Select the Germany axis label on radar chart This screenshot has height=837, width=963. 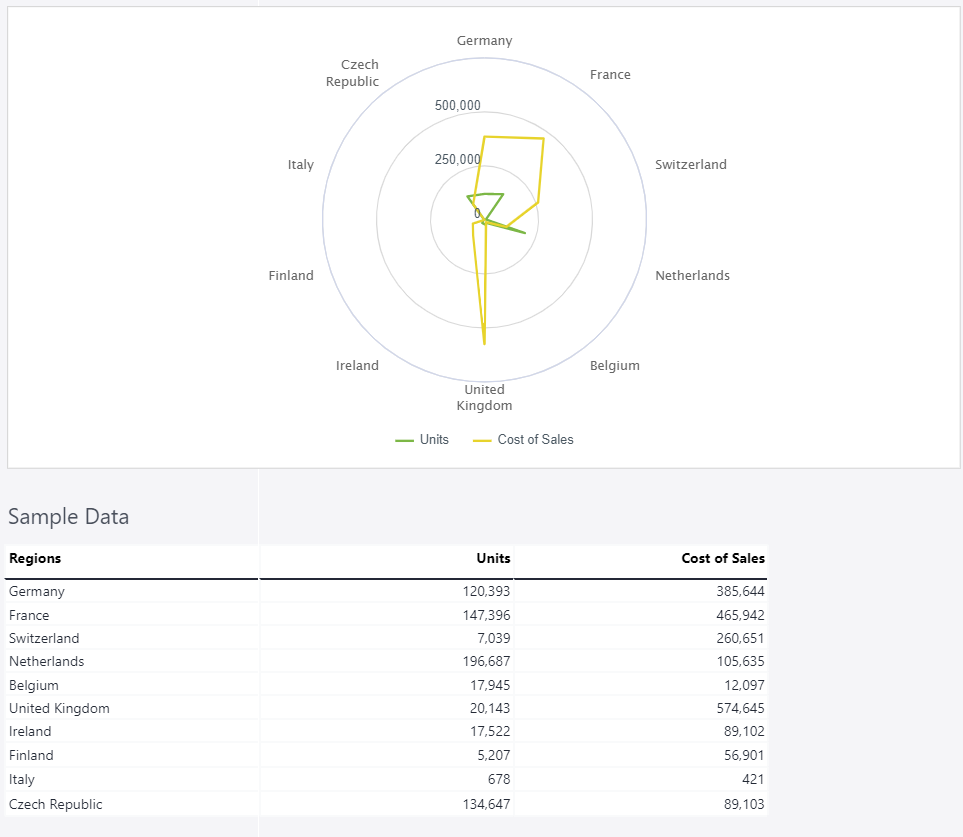coord(484,41)
